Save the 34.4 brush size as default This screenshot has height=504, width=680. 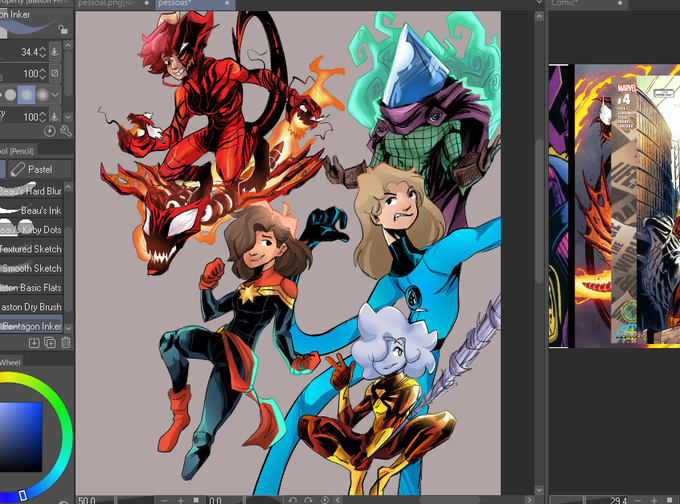click(55, 52)
